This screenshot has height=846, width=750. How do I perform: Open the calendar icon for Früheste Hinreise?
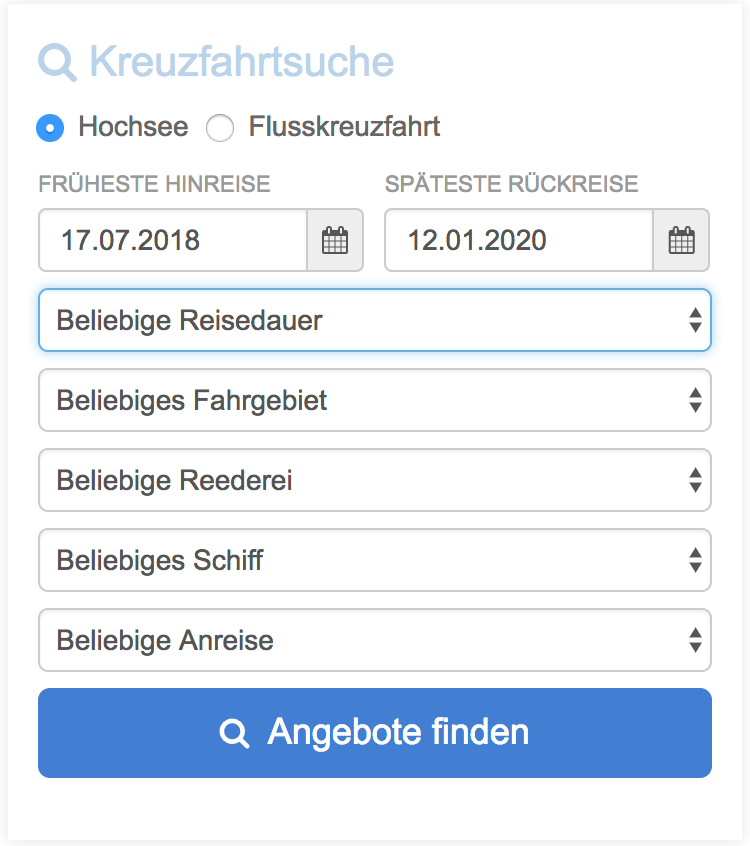pyautogui.click(x=335, y=240)
